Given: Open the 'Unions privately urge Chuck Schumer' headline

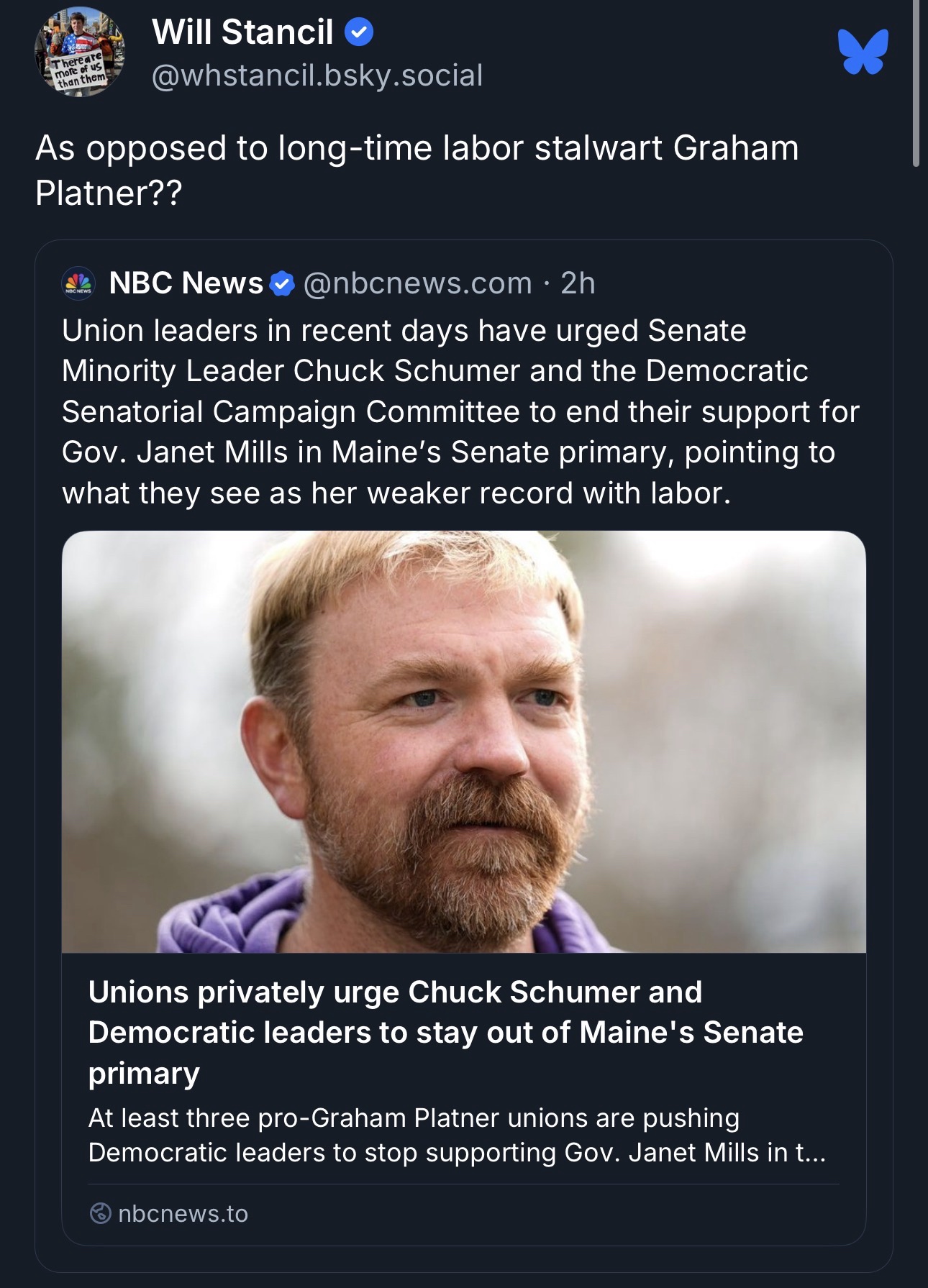Looking at the screenshot, I should coord(445,1032).
